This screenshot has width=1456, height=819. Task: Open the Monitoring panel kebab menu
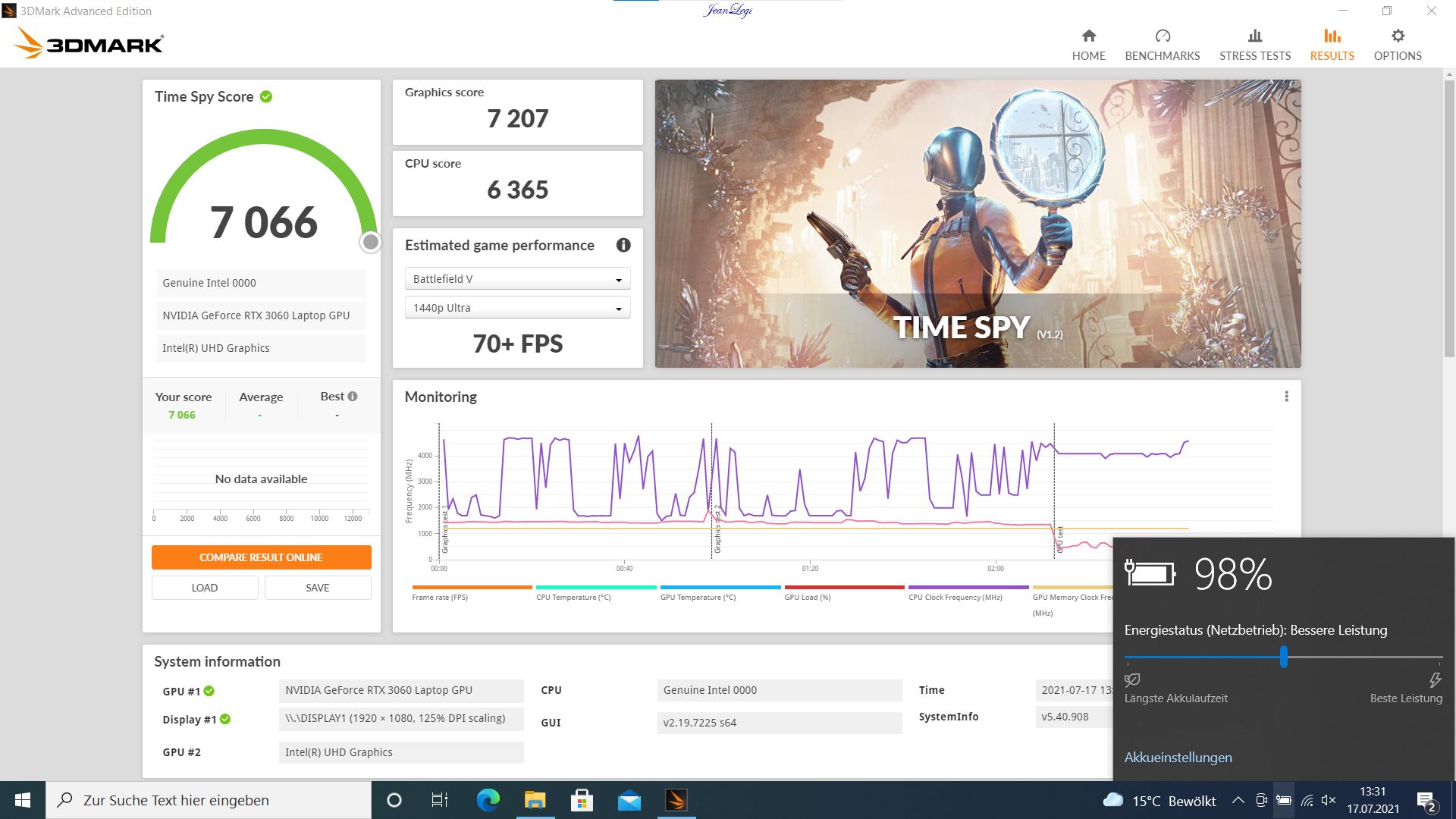point(1285,396)
